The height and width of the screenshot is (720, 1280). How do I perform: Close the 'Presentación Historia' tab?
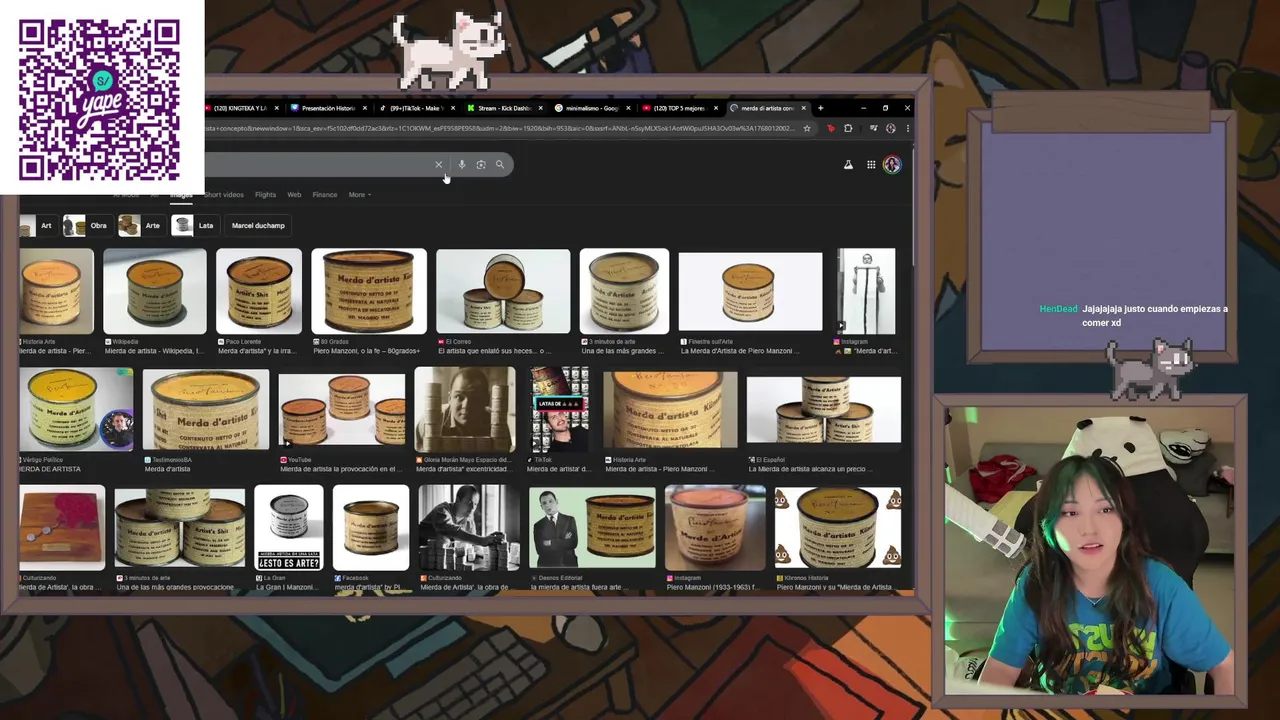(365, 108)
